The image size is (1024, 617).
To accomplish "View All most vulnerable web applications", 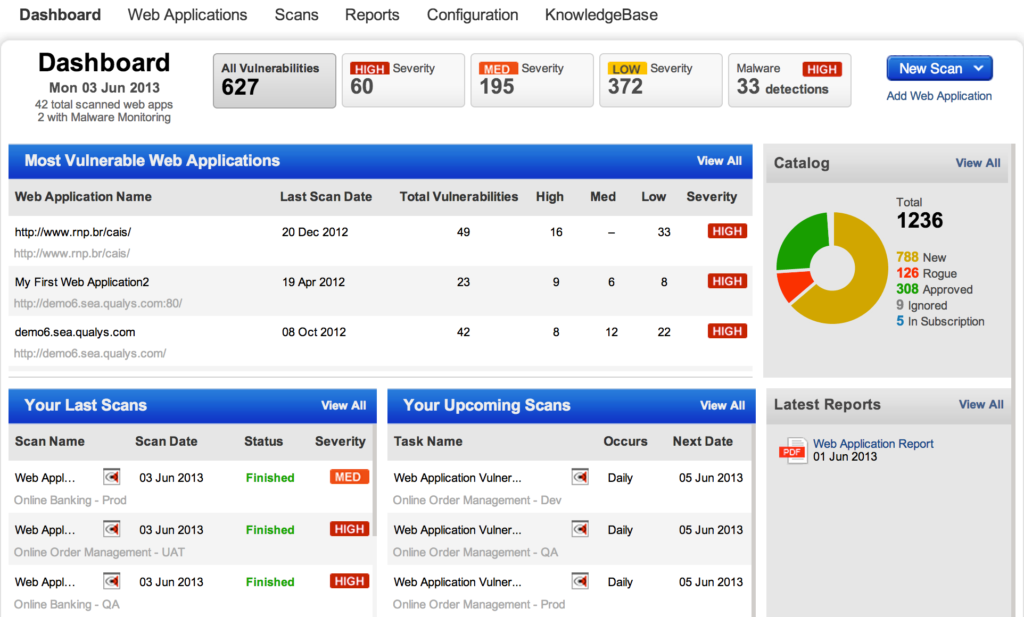I will [719, 160].
